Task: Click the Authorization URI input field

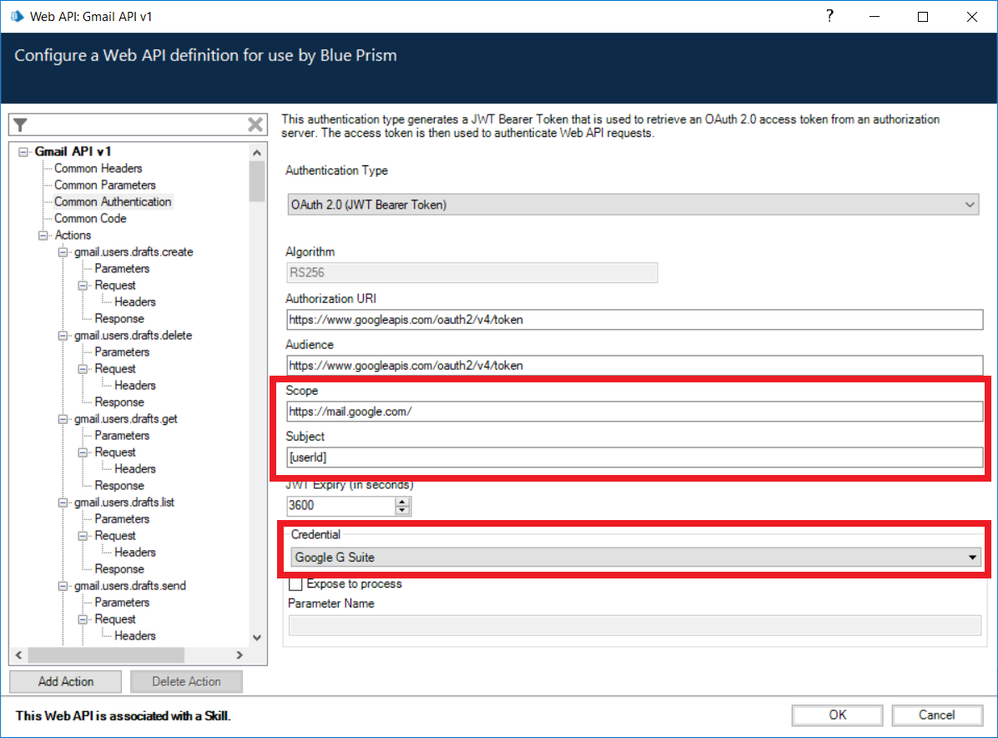Action: click(635, 319)
